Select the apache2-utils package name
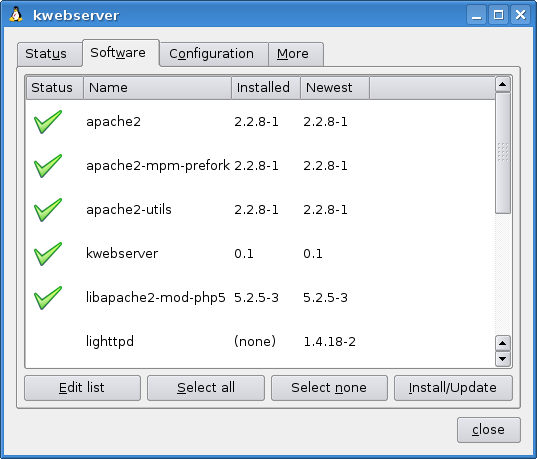 129,210
